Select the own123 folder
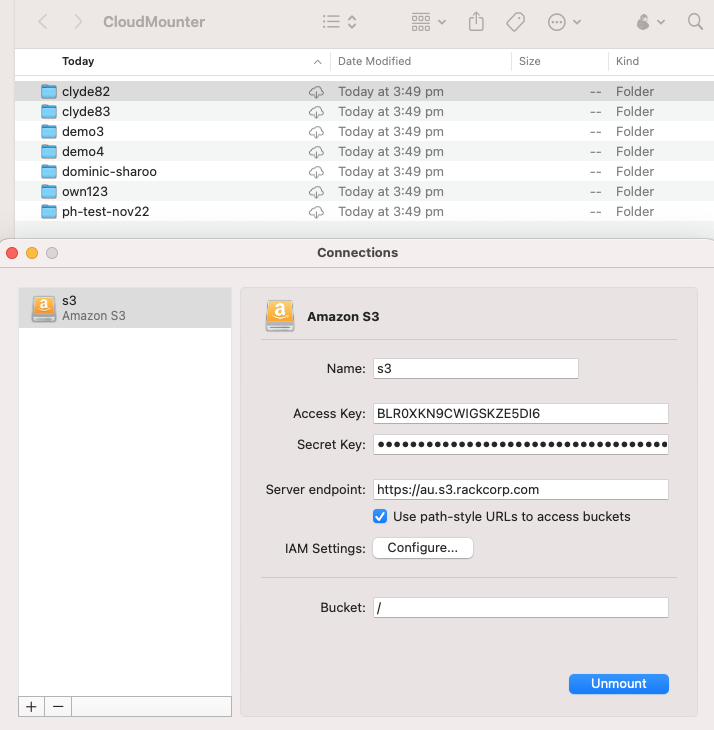Screen dimensions: 714x730 click(364, 191)
